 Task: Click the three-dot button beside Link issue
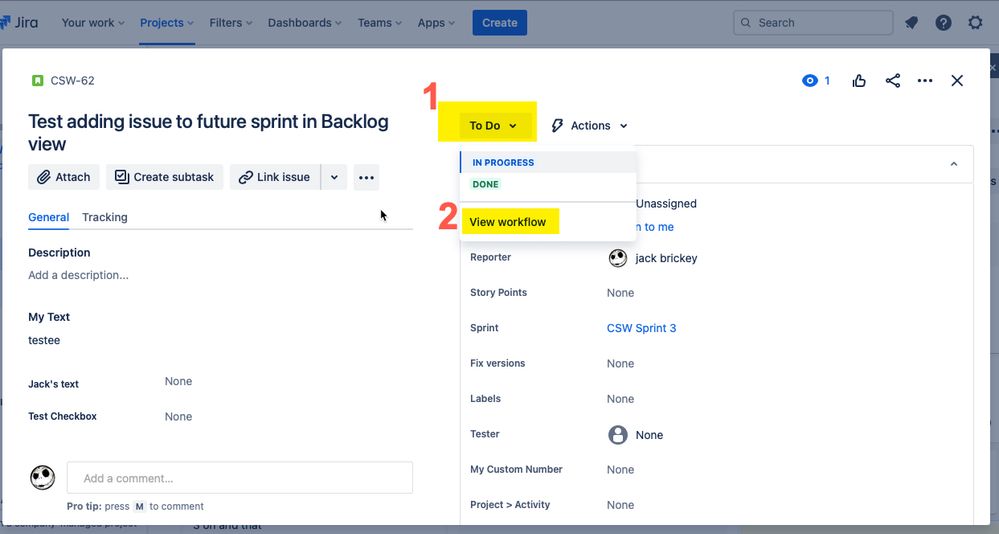(366, 177)
